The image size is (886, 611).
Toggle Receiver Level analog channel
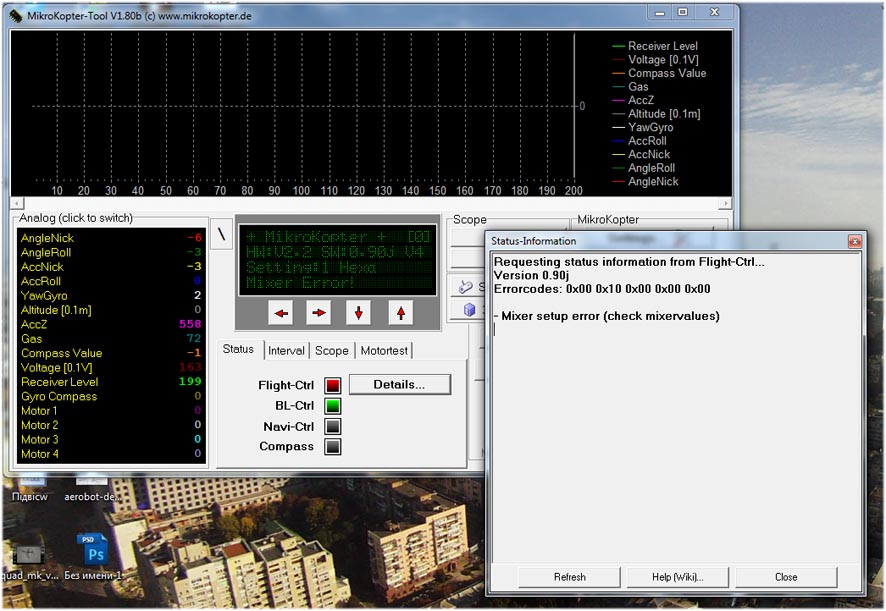coord(61,382)
